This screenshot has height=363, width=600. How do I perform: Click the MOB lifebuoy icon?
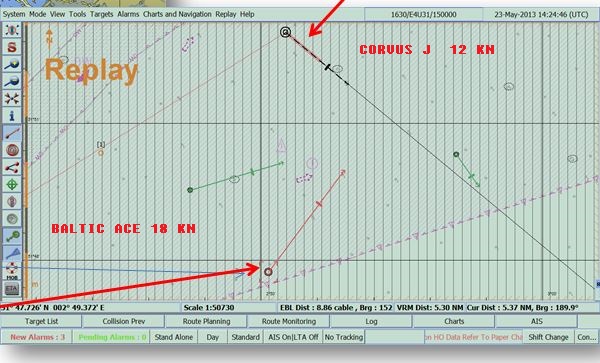coord(12,270)
